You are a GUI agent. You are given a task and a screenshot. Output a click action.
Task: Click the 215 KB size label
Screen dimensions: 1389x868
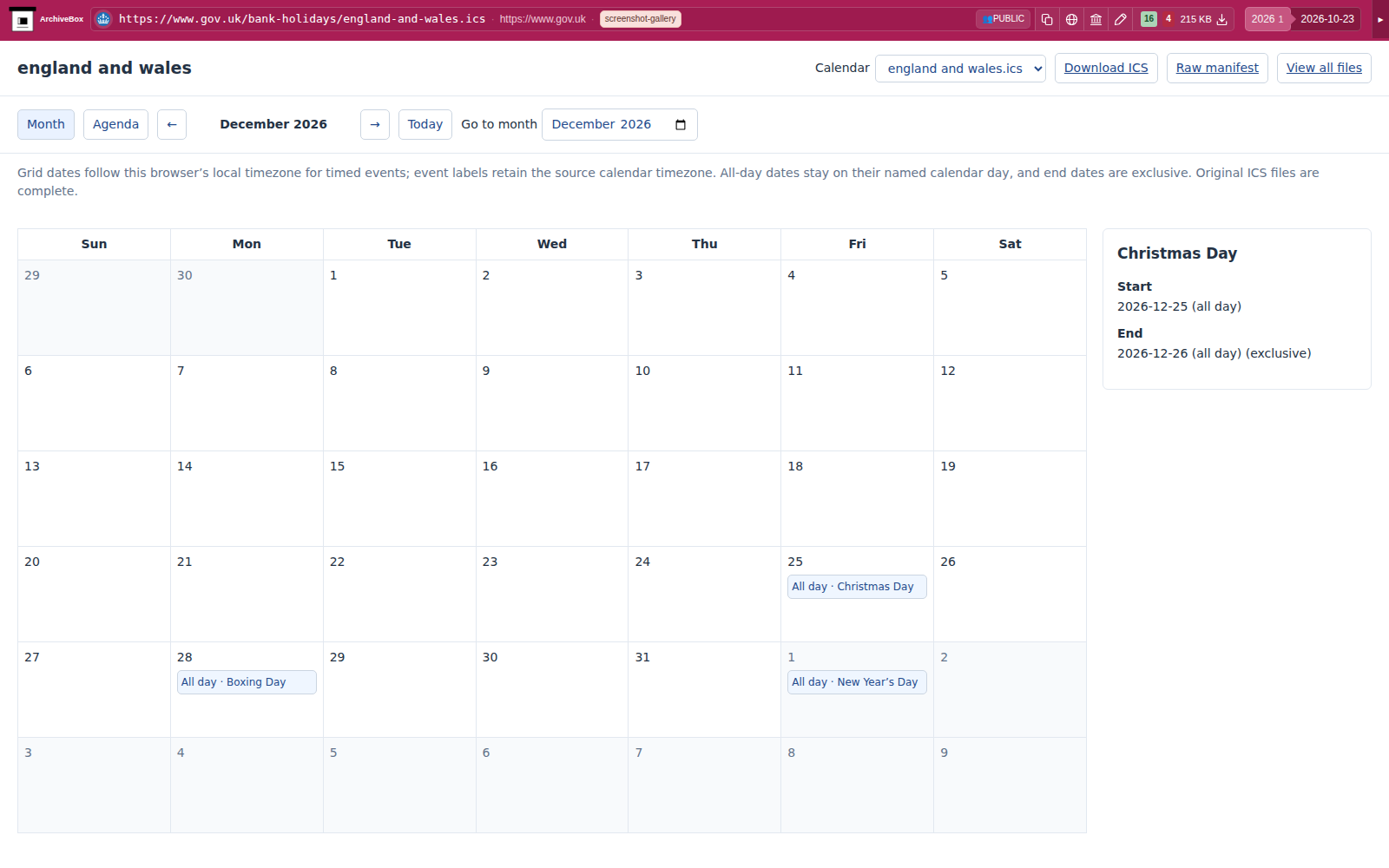tap(1195, 19)
